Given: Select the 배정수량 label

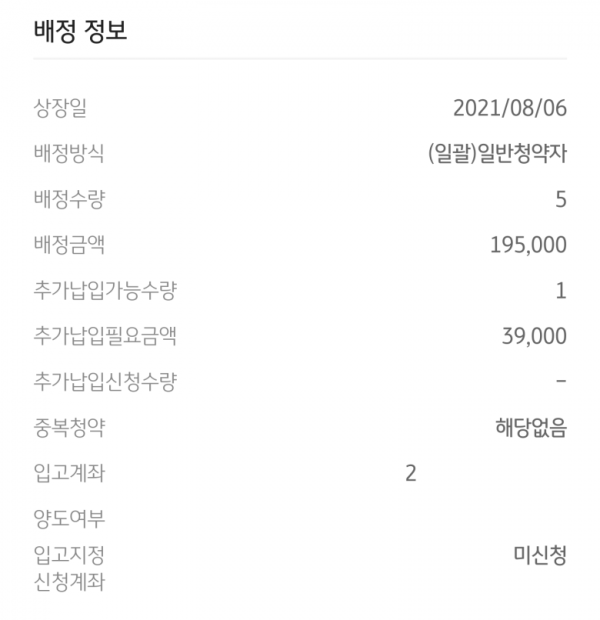Looking at the screenshot, I should [x=69, y=199].
